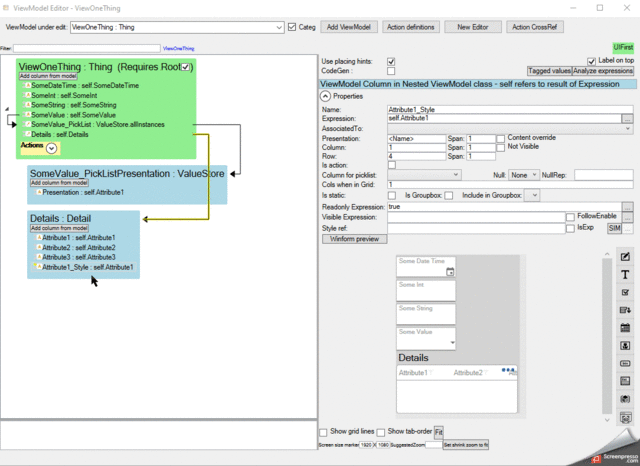Open the ellipsis editor for Readonly Expression

627,207
